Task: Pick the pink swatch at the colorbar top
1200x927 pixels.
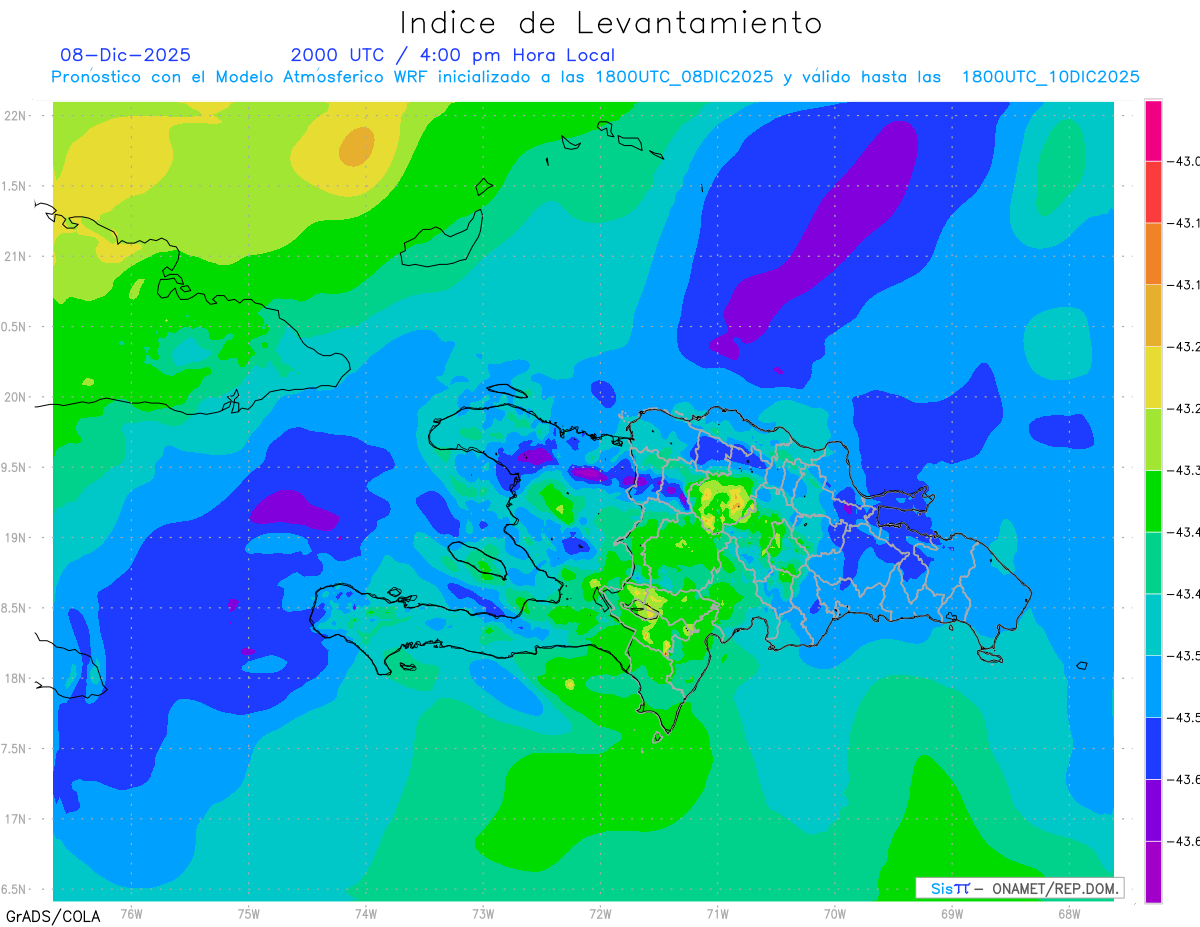Action: pyautogui.click(x=1153, y=130)
